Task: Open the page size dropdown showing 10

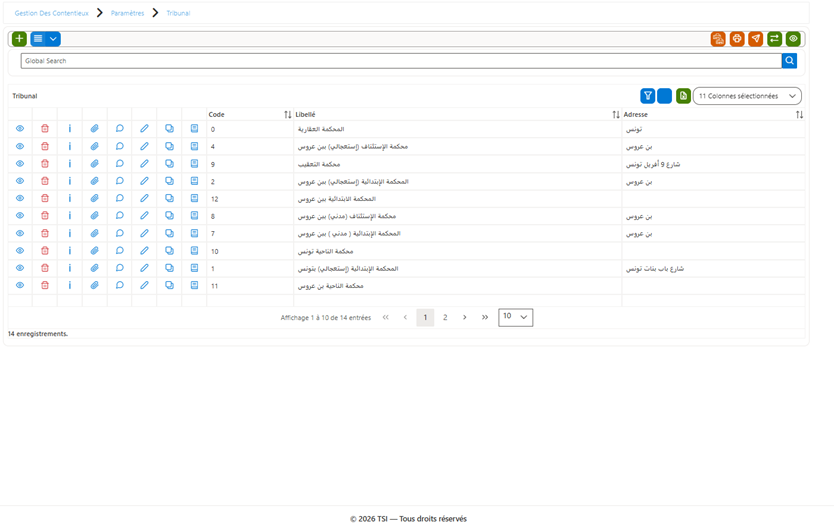Action: [x=515, y=317]
